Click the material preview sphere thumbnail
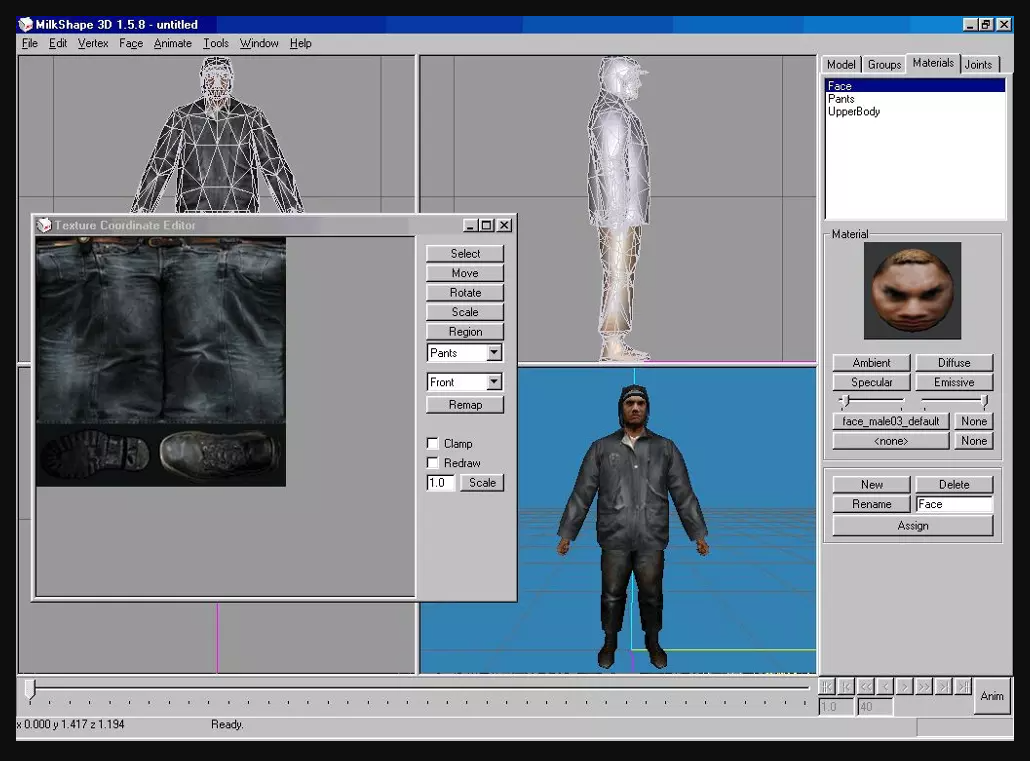 [x=912, y=290]
